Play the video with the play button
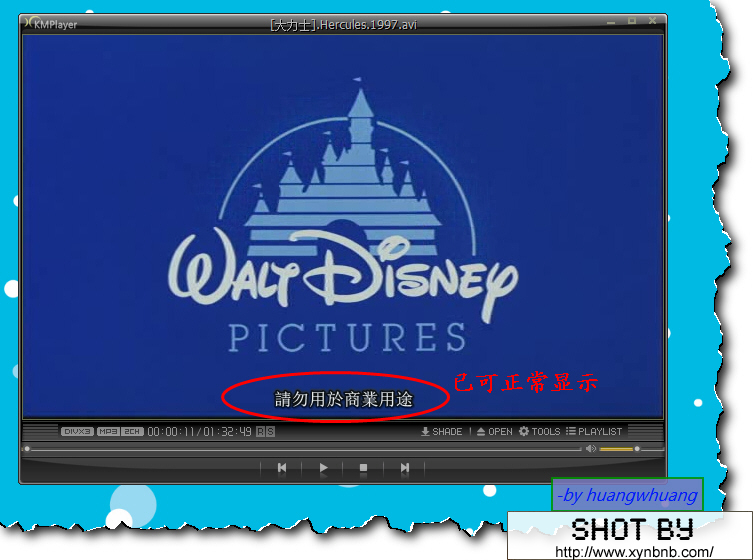The height and width of the screenshot is (560, 753). tap(323, 468)
